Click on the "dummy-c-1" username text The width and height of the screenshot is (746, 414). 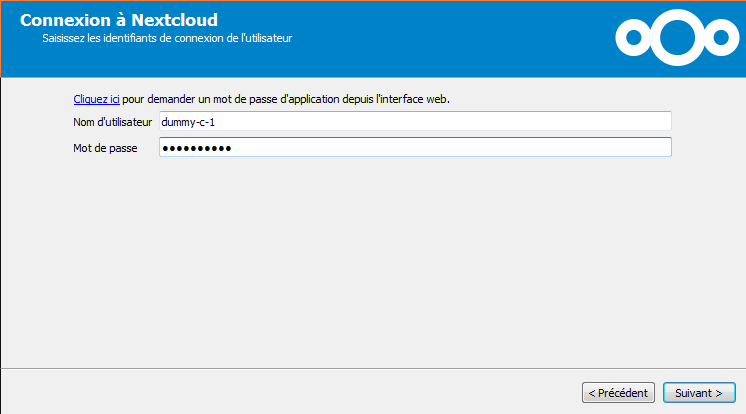(188, 122)
